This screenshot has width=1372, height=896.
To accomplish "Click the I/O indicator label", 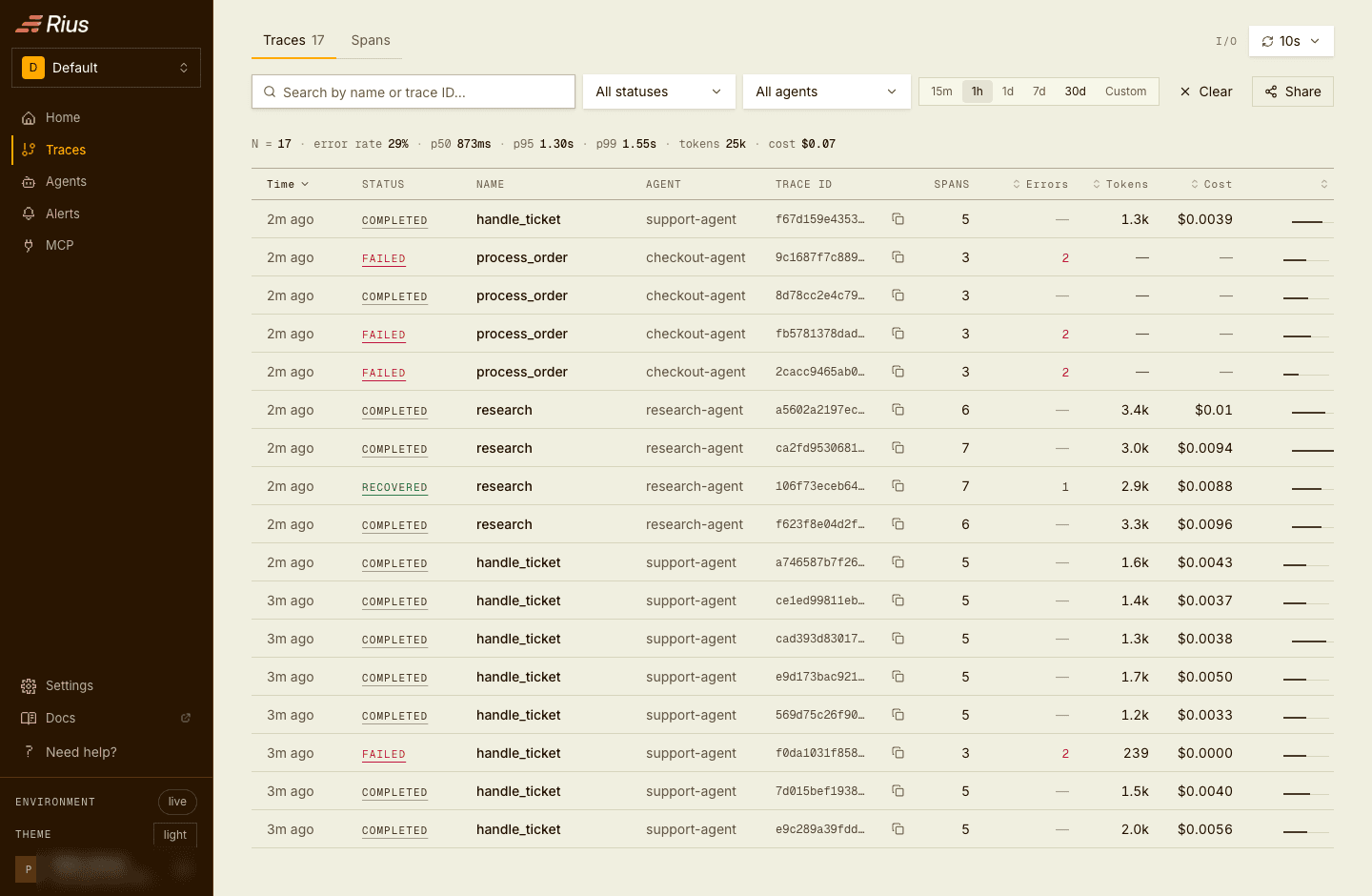I will [x=1226, y=41].
